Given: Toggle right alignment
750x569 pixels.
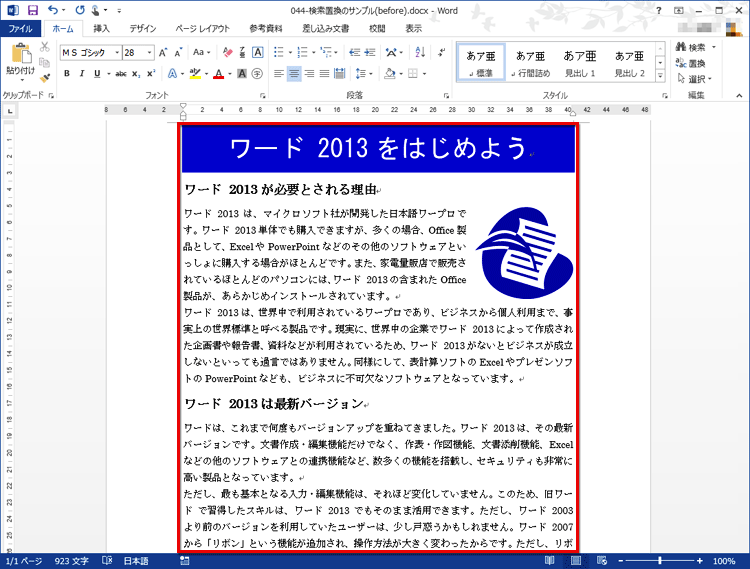Looking at the screenshot, I should (x=309, y=74).
